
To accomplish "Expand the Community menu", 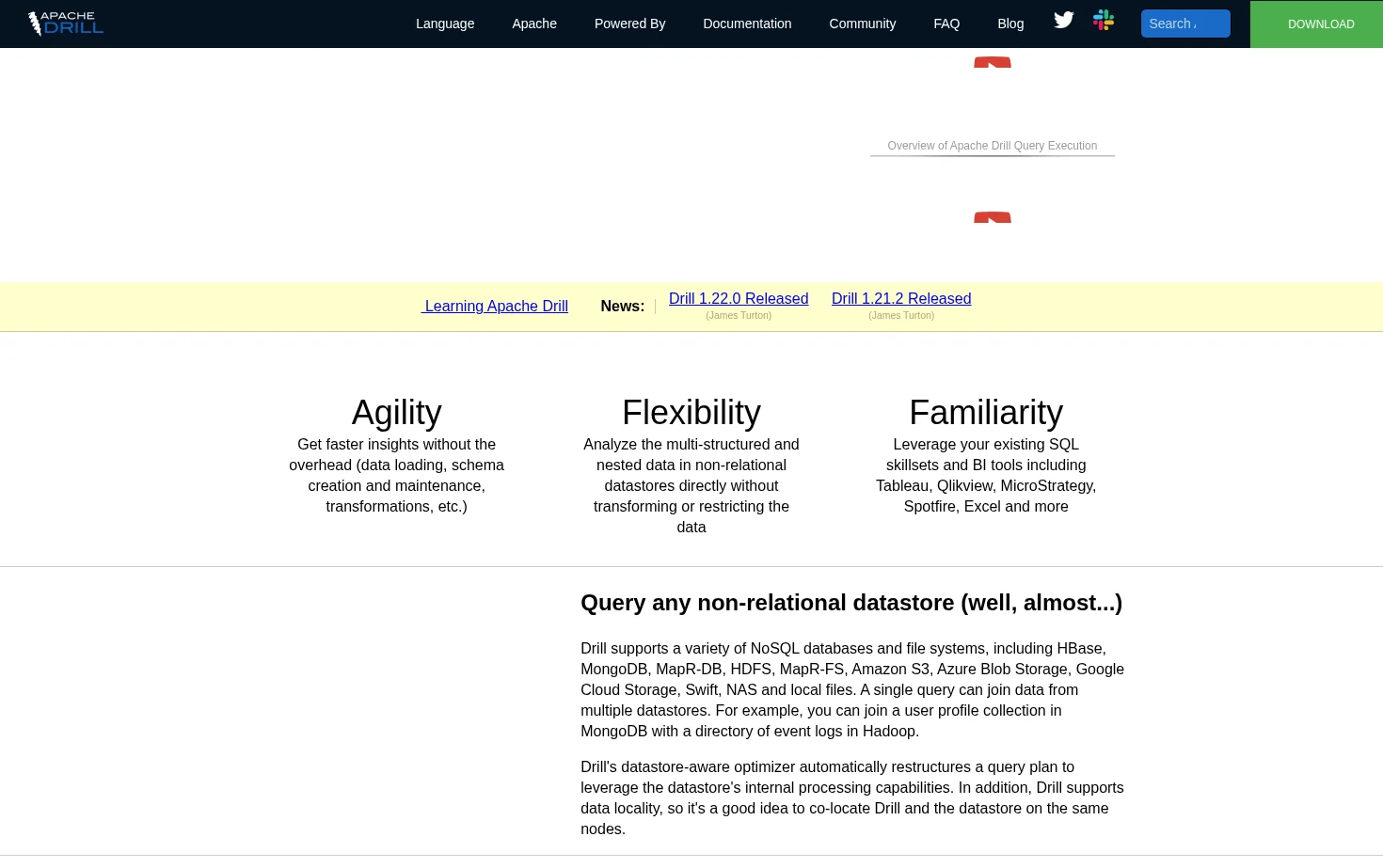I will pyautogui.click(x=863, y=24).
